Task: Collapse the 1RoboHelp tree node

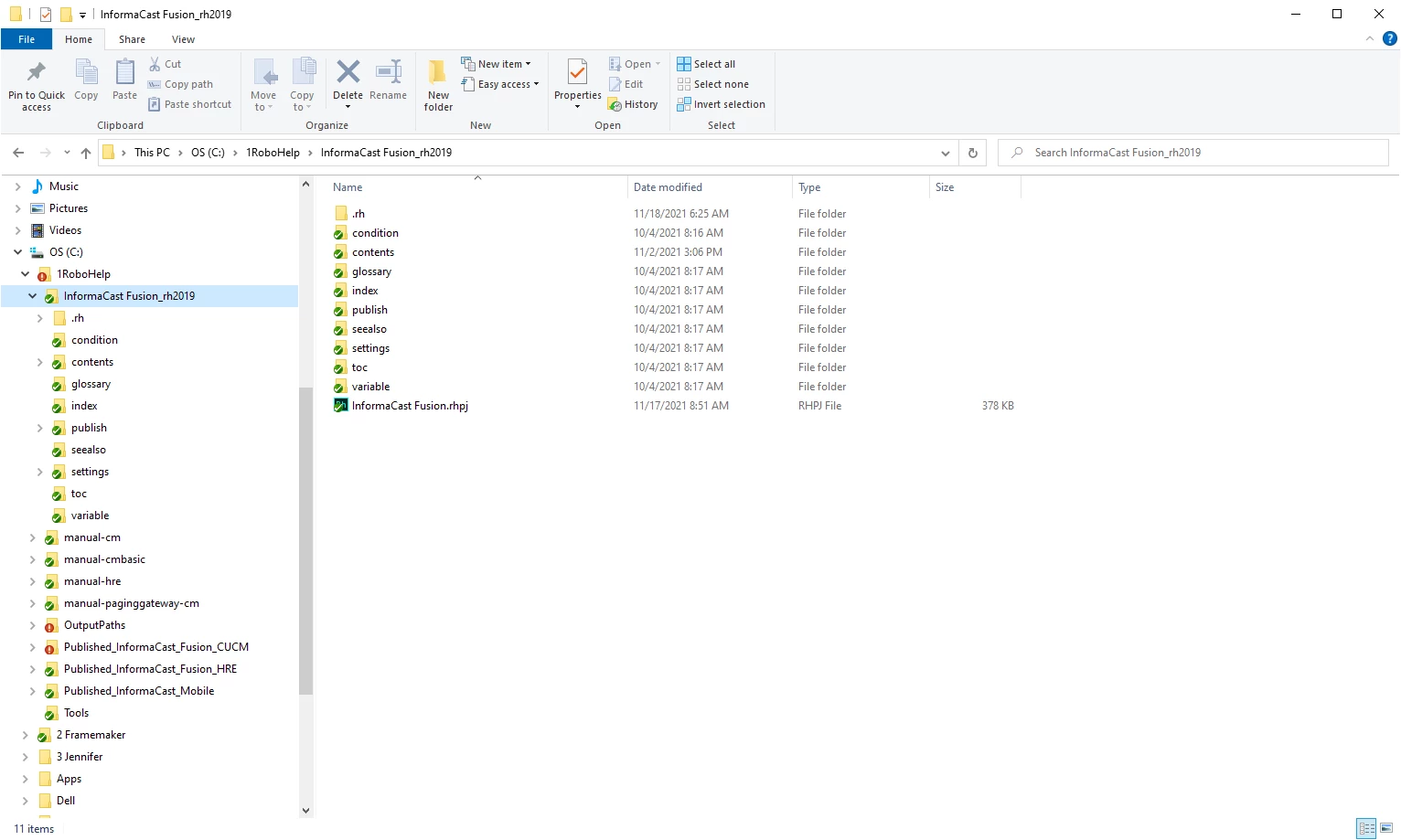Action: pyautogui.click(x=25, y=274)
